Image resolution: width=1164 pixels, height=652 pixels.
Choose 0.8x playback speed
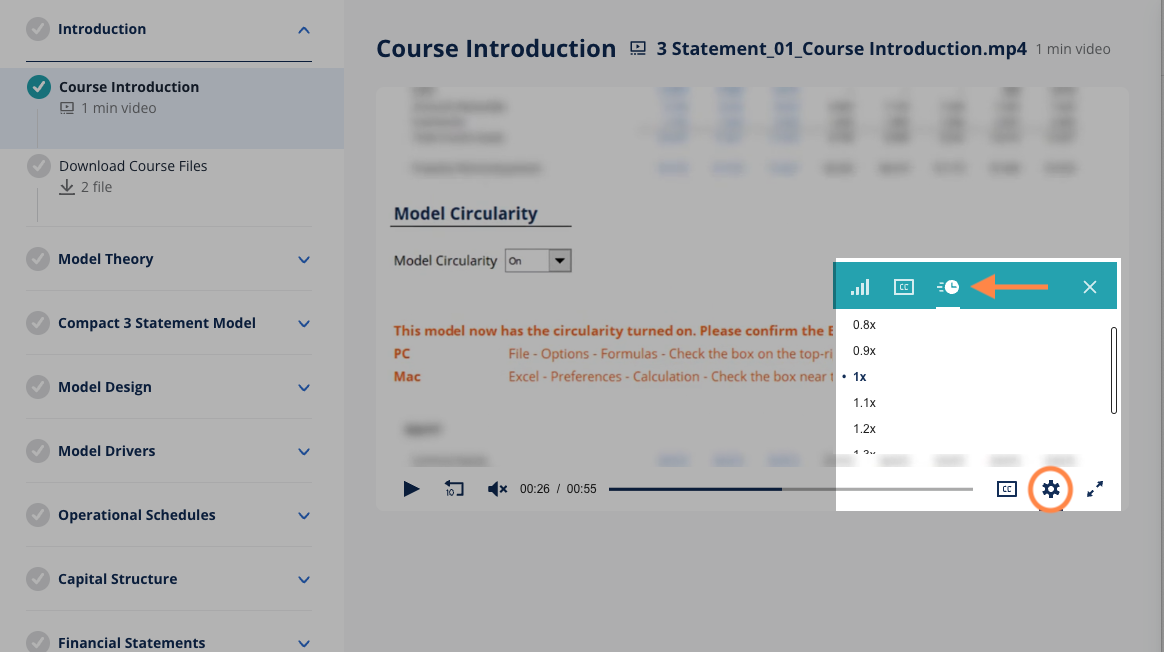coord(864,325)
